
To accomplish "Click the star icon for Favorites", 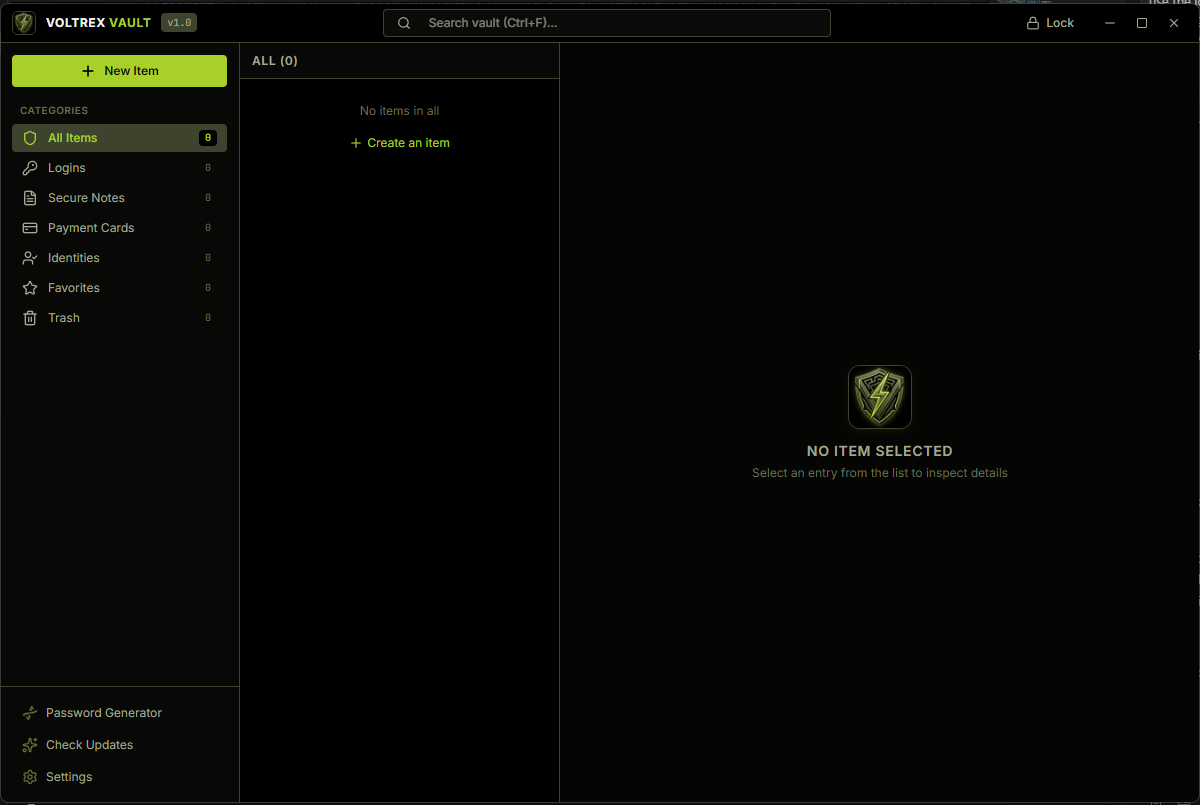I will (30, 288).
